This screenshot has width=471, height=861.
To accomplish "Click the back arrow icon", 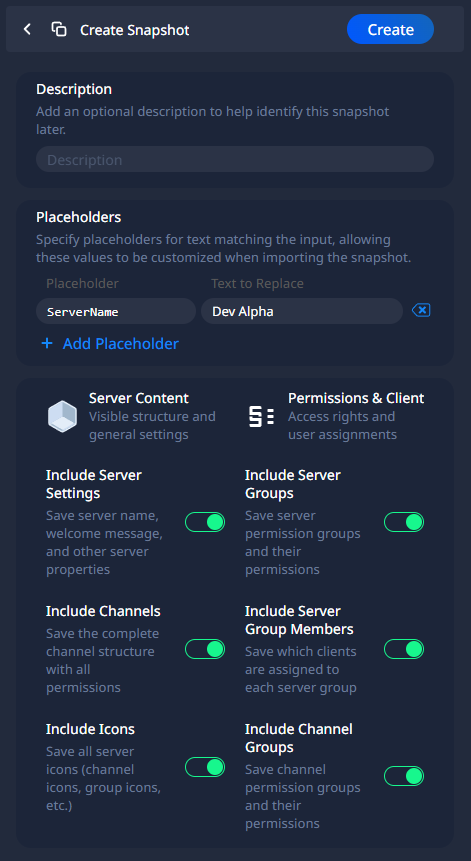I will (27, 30).
